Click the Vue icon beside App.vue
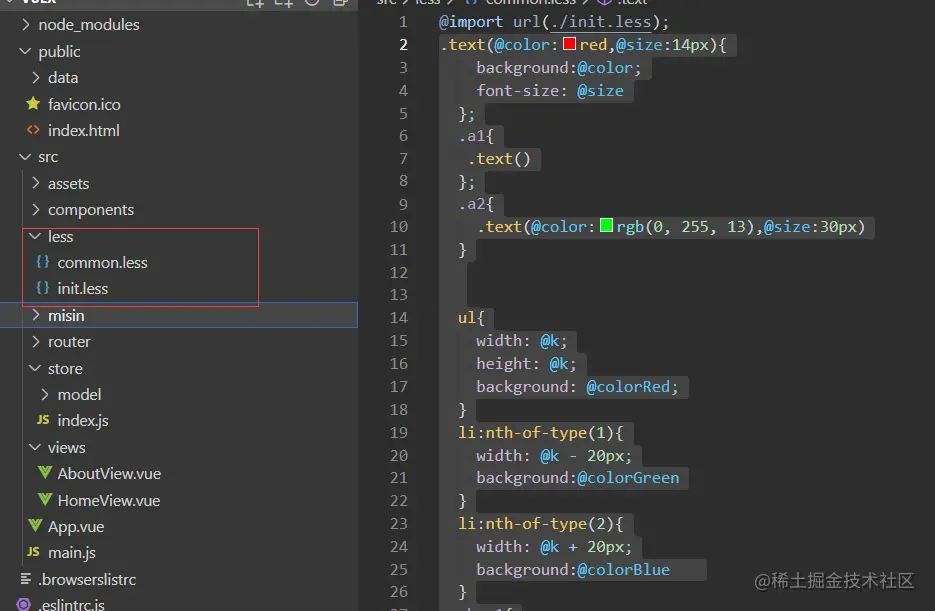Screen dimensions: 935x611 [x=35, y=526]
